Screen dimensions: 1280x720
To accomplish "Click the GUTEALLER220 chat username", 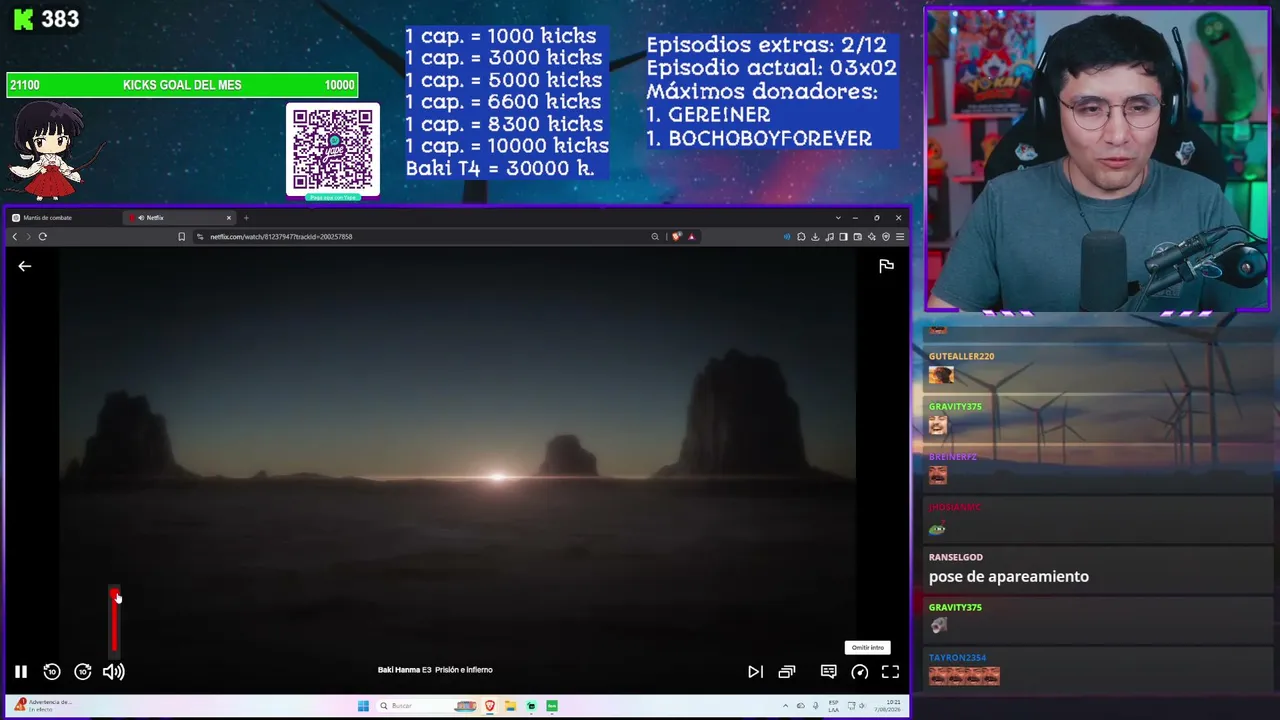I will (961, 356).
